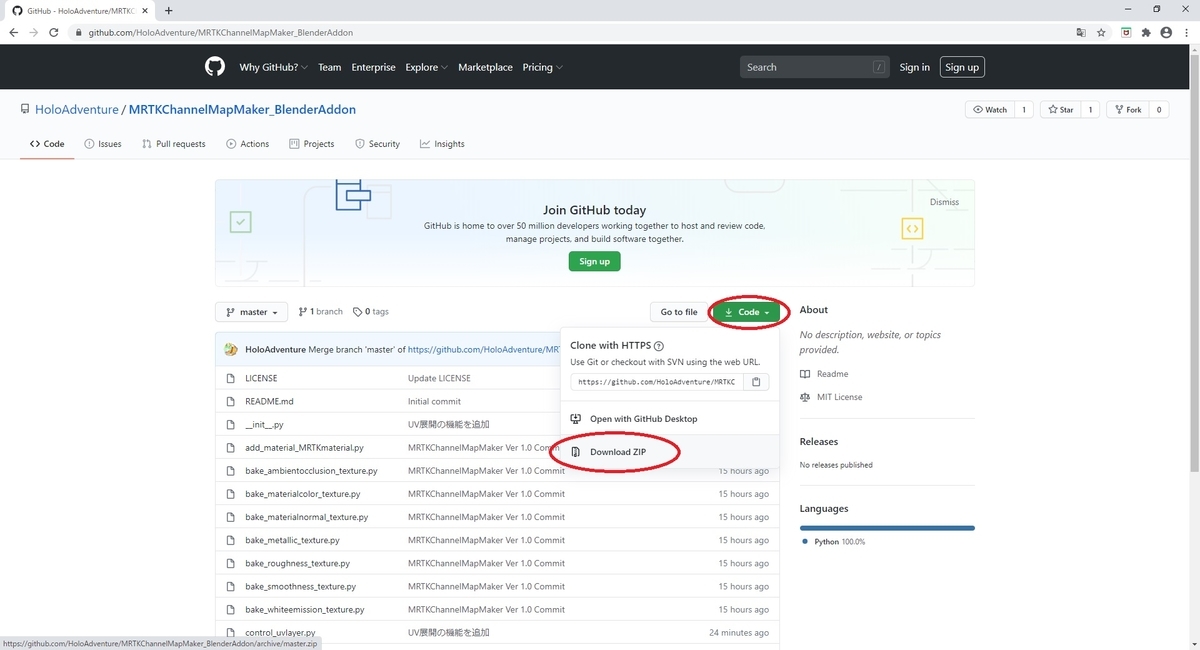The height and width of the screenshot is (650, 1200).
Task: Open add_material_MRTKmaterial.py file
Action: 304,447
